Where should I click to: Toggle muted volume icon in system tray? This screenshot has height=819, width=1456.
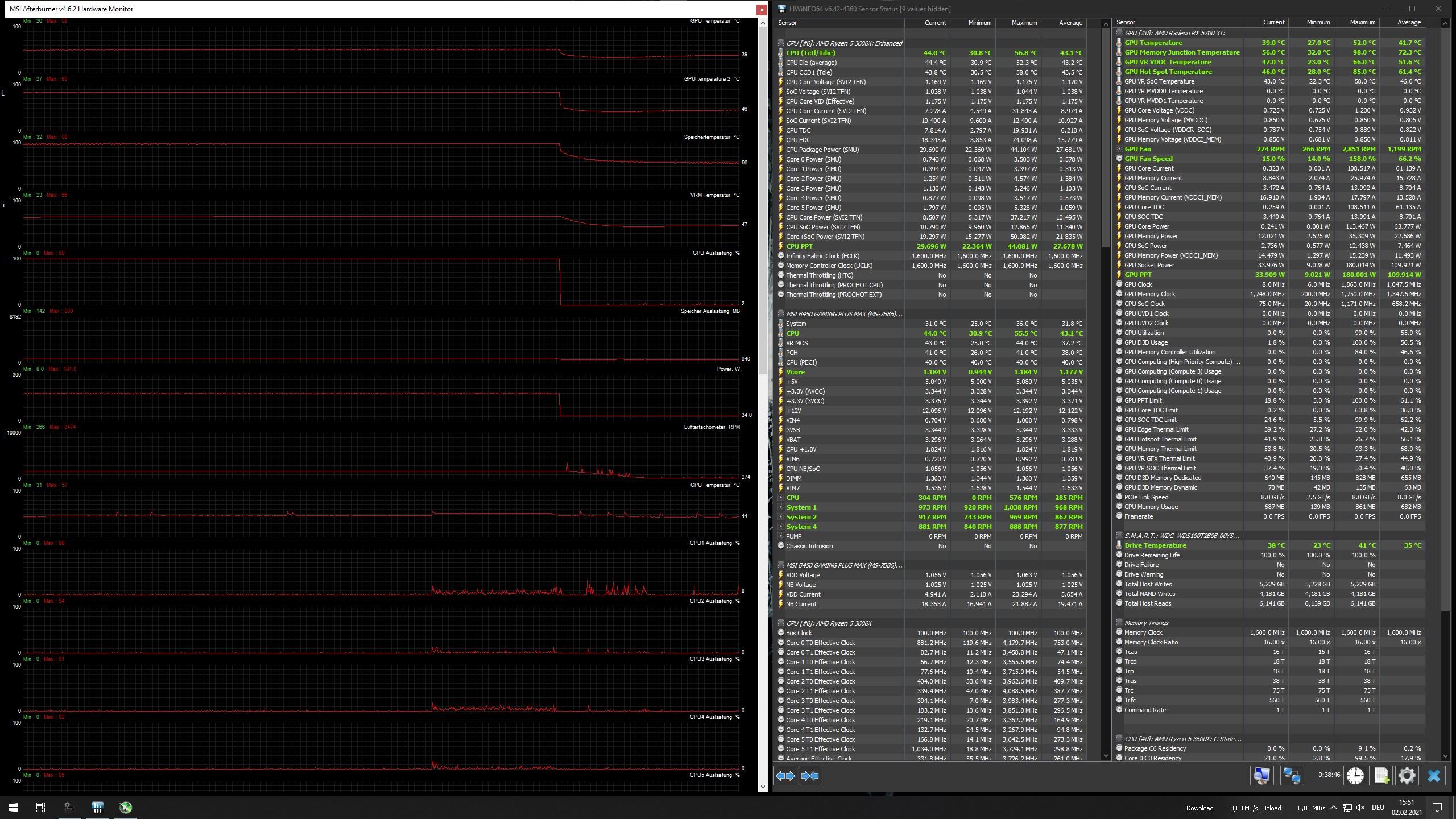click(1360, 808)
